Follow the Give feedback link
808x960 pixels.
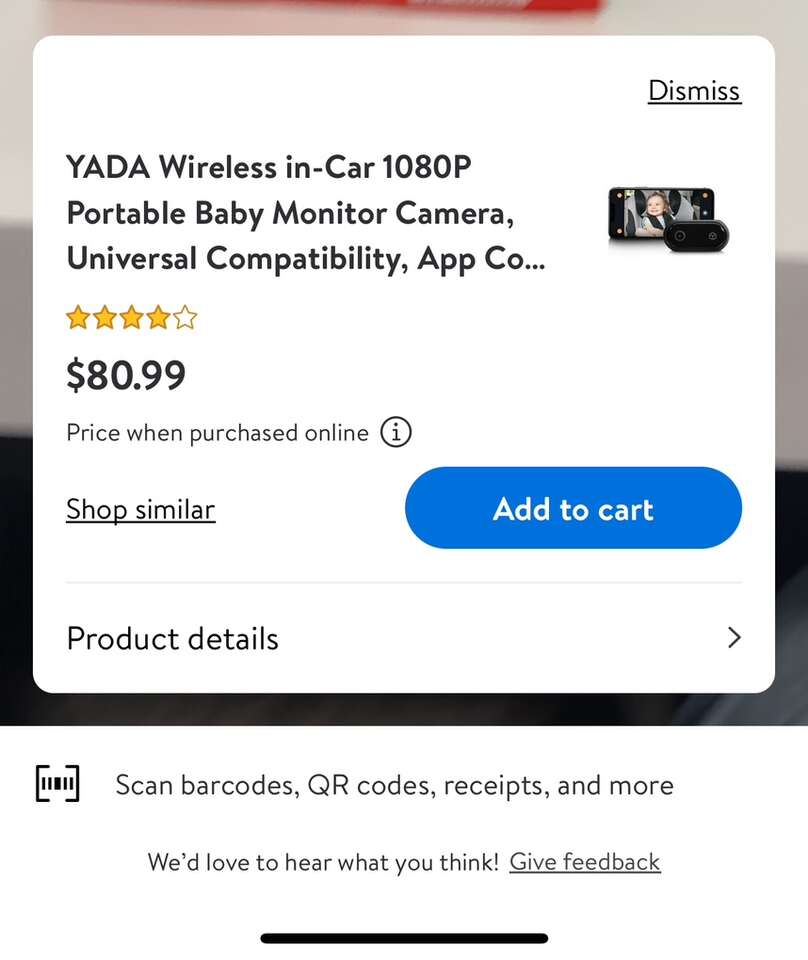click(x=585, y=862)
